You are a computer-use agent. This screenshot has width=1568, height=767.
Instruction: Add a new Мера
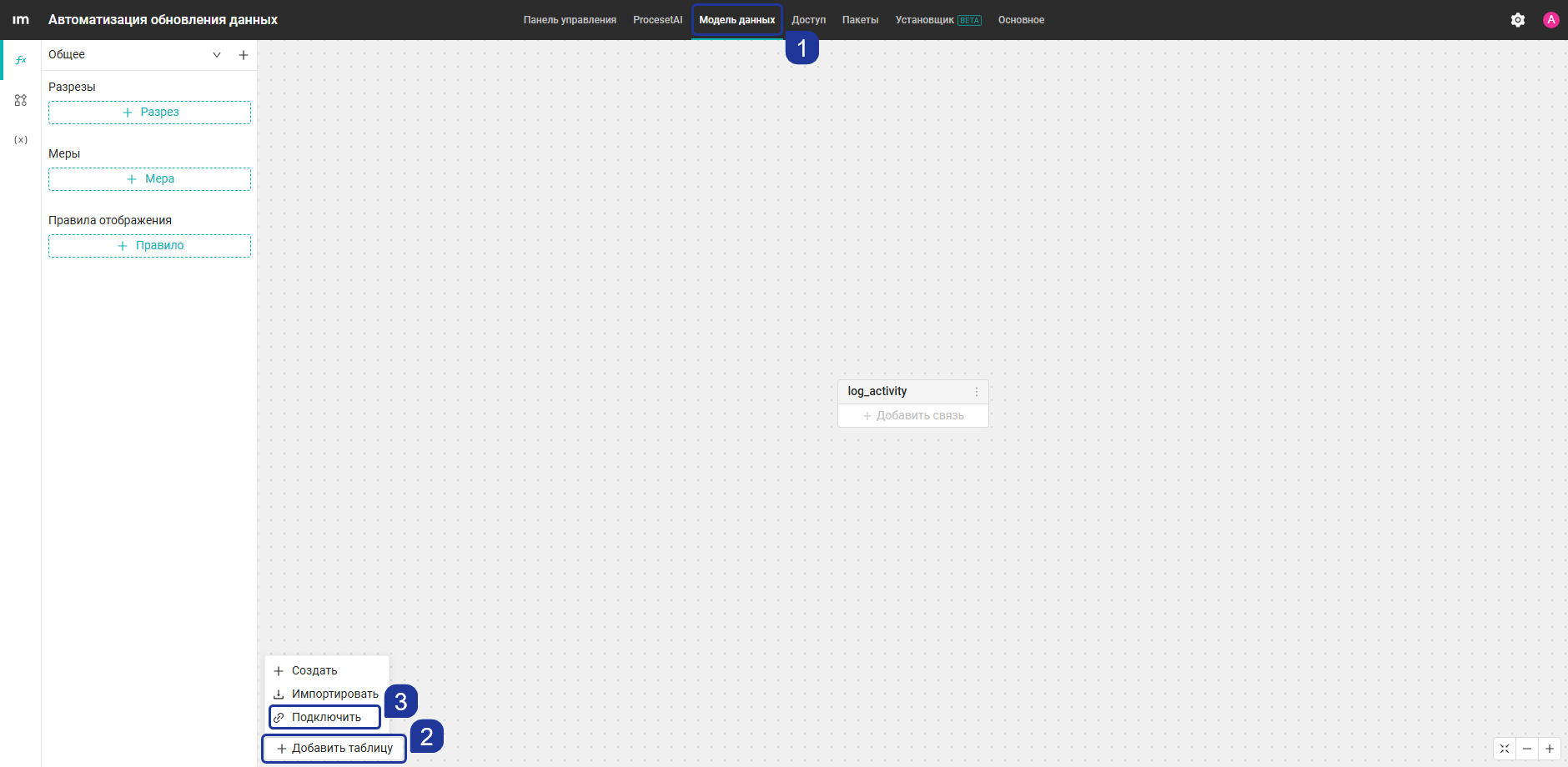point(149,179)
